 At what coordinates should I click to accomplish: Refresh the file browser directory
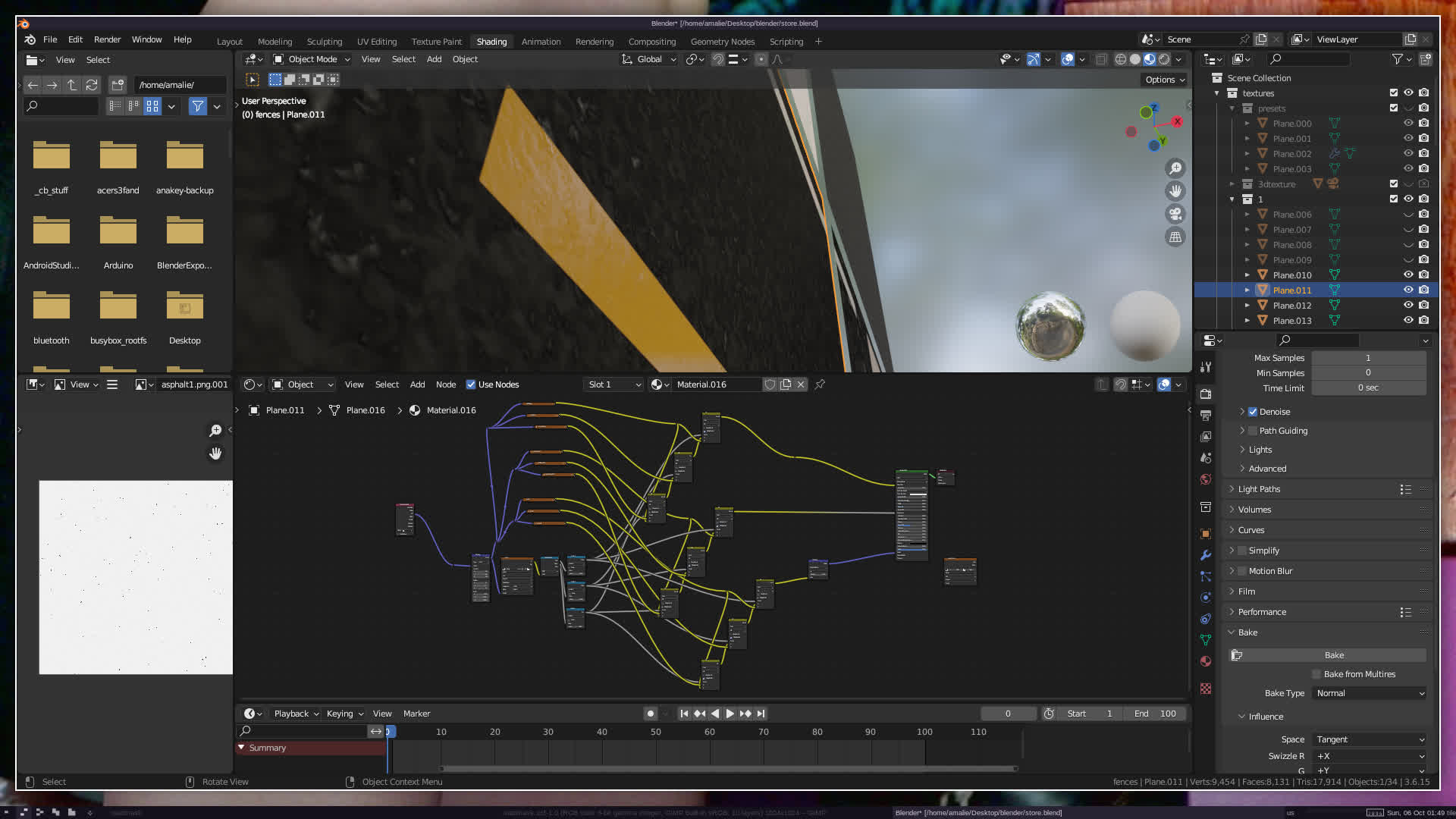click(92, 85)
